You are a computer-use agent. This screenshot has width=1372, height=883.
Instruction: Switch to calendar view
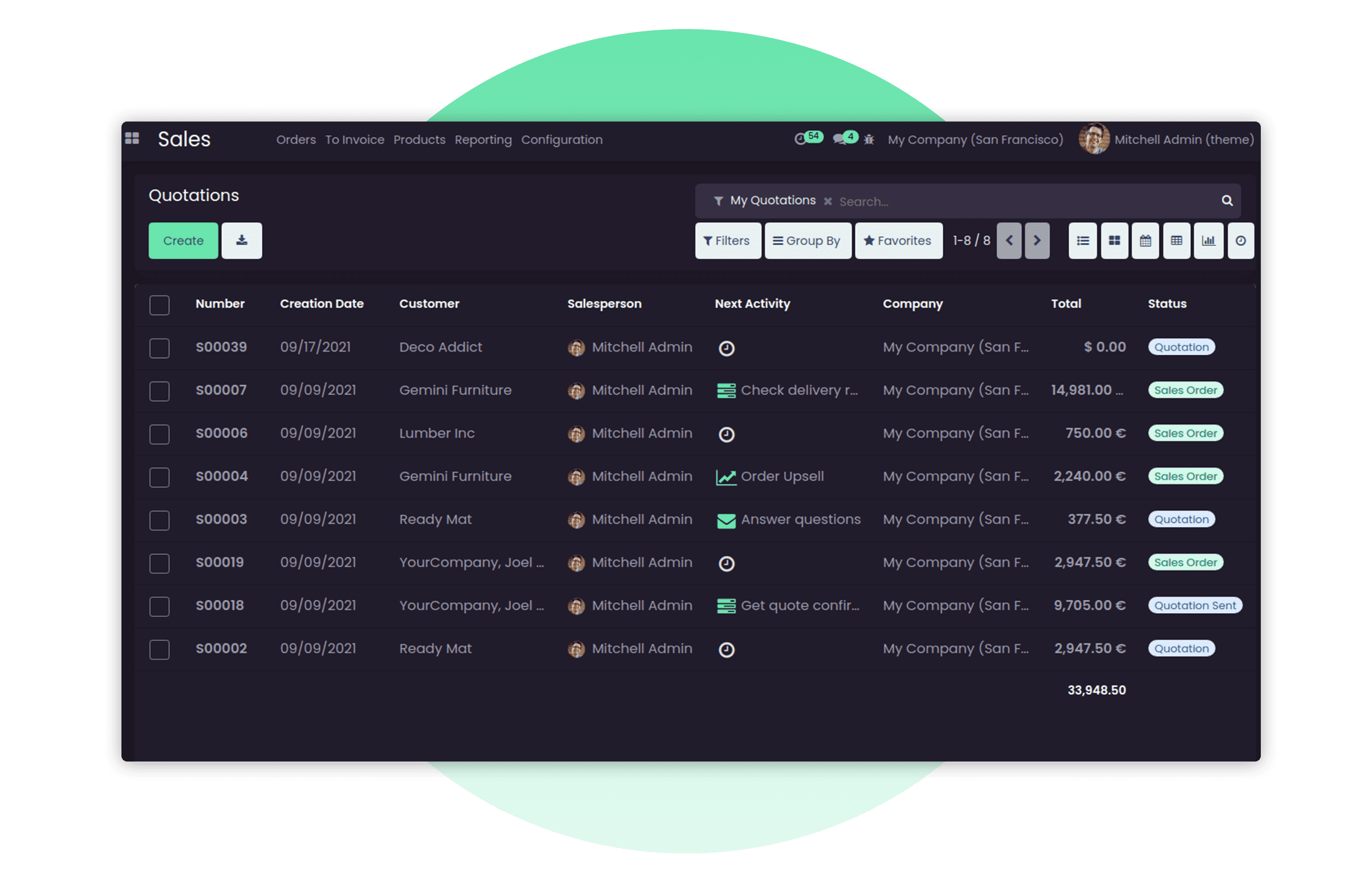coord(1145,241)
